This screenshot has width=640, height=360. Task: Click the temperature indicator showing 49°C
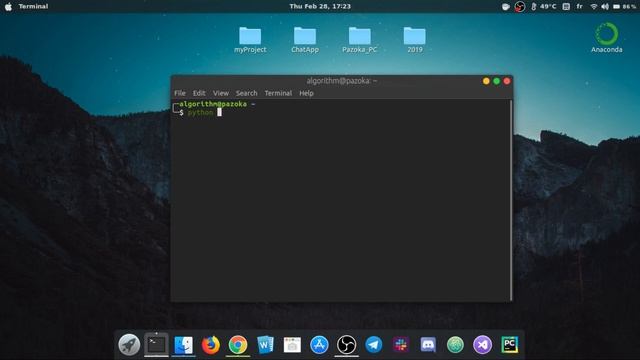(544, 7)
